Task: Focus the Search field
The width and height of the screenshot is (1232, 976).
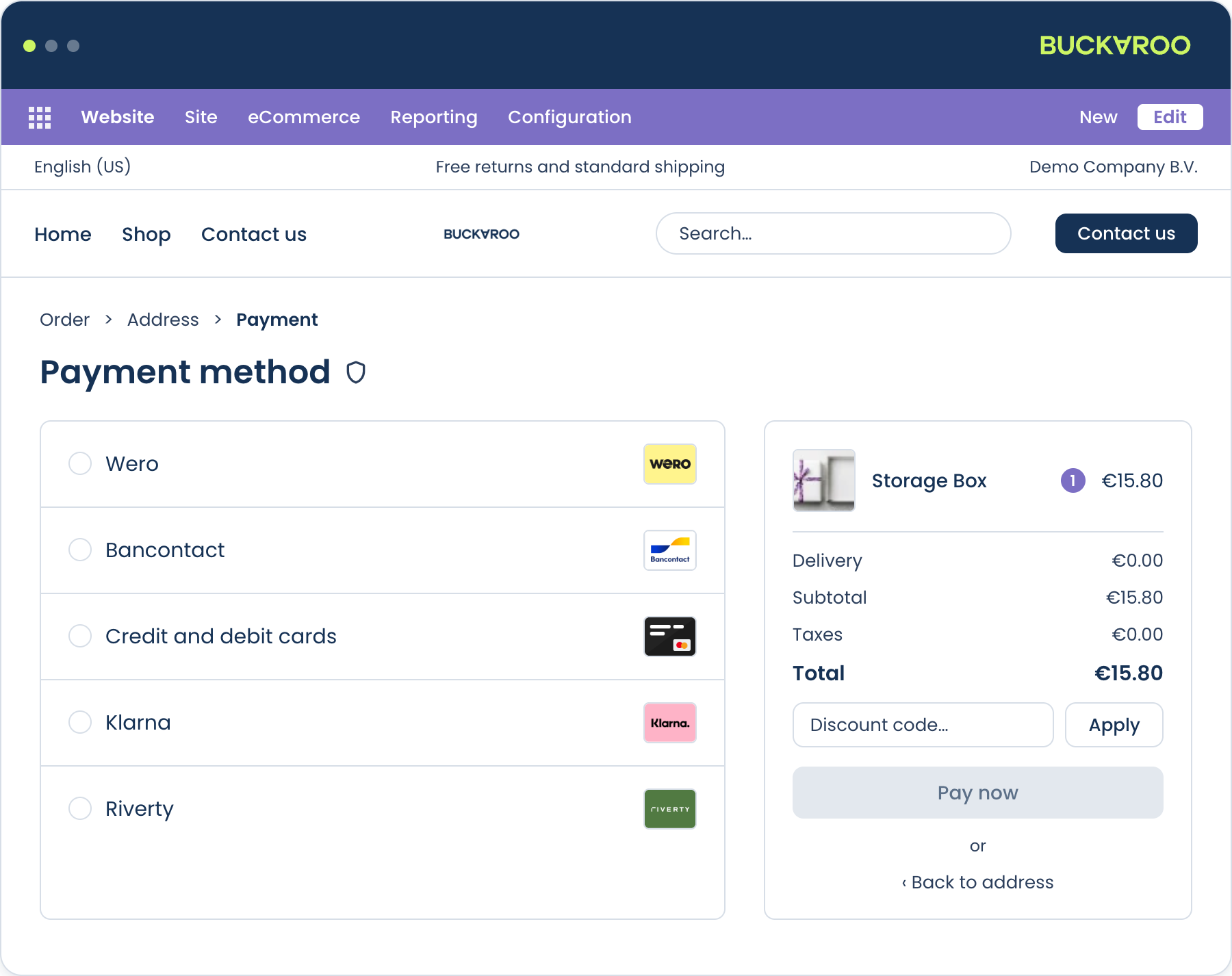Action: [x=833, y=233]
